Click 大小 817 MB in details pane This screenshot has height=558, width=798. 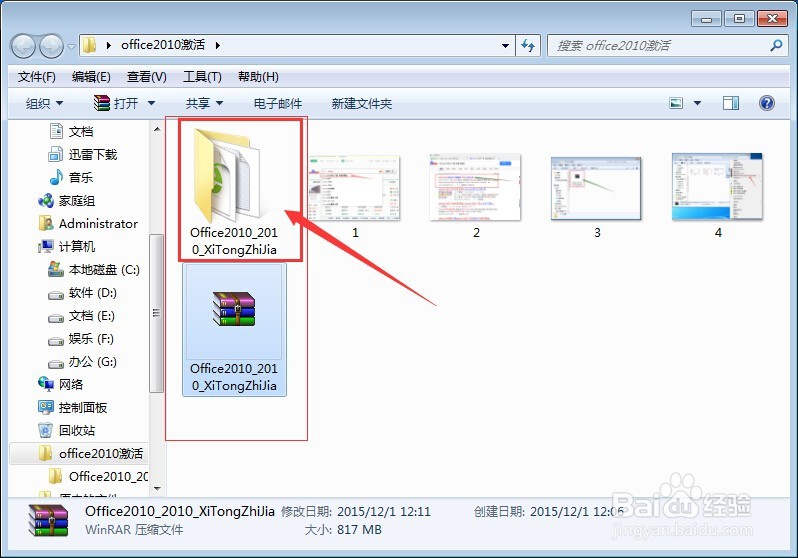click(x=343, y=530)
